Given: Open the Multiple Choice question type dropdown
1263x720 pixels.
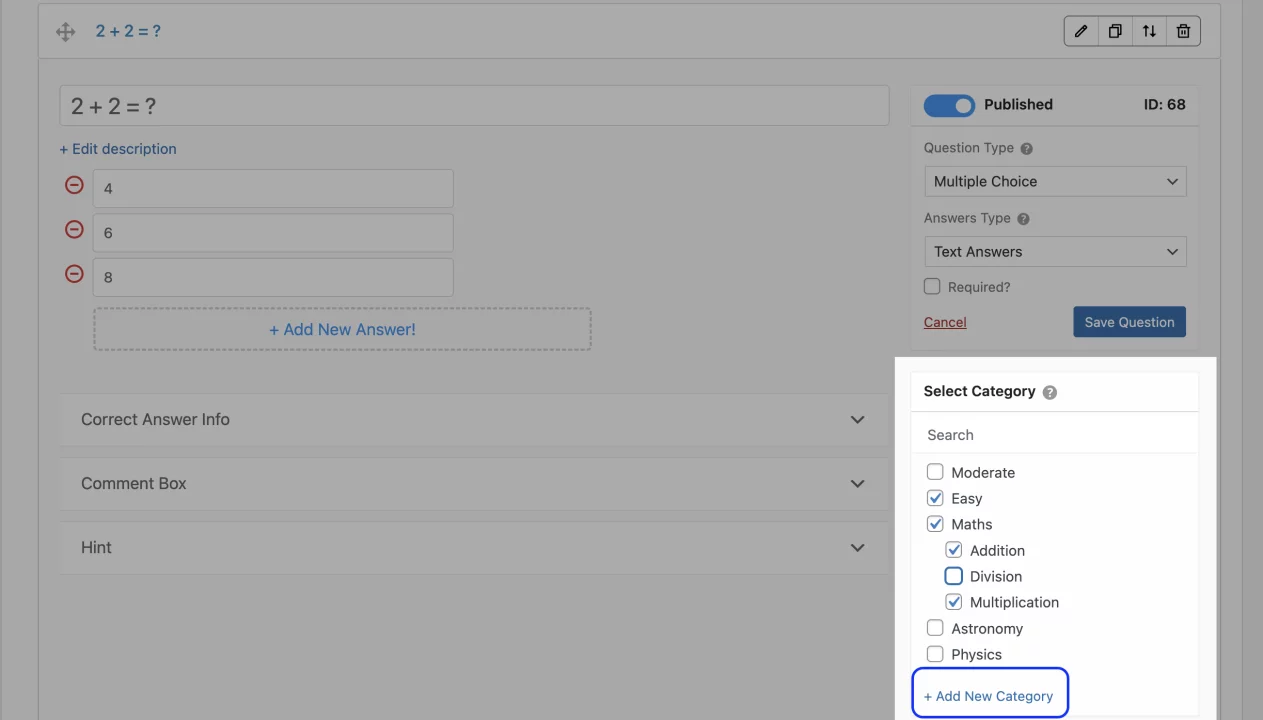Looking at the screenshot, I should point(1055,181).
